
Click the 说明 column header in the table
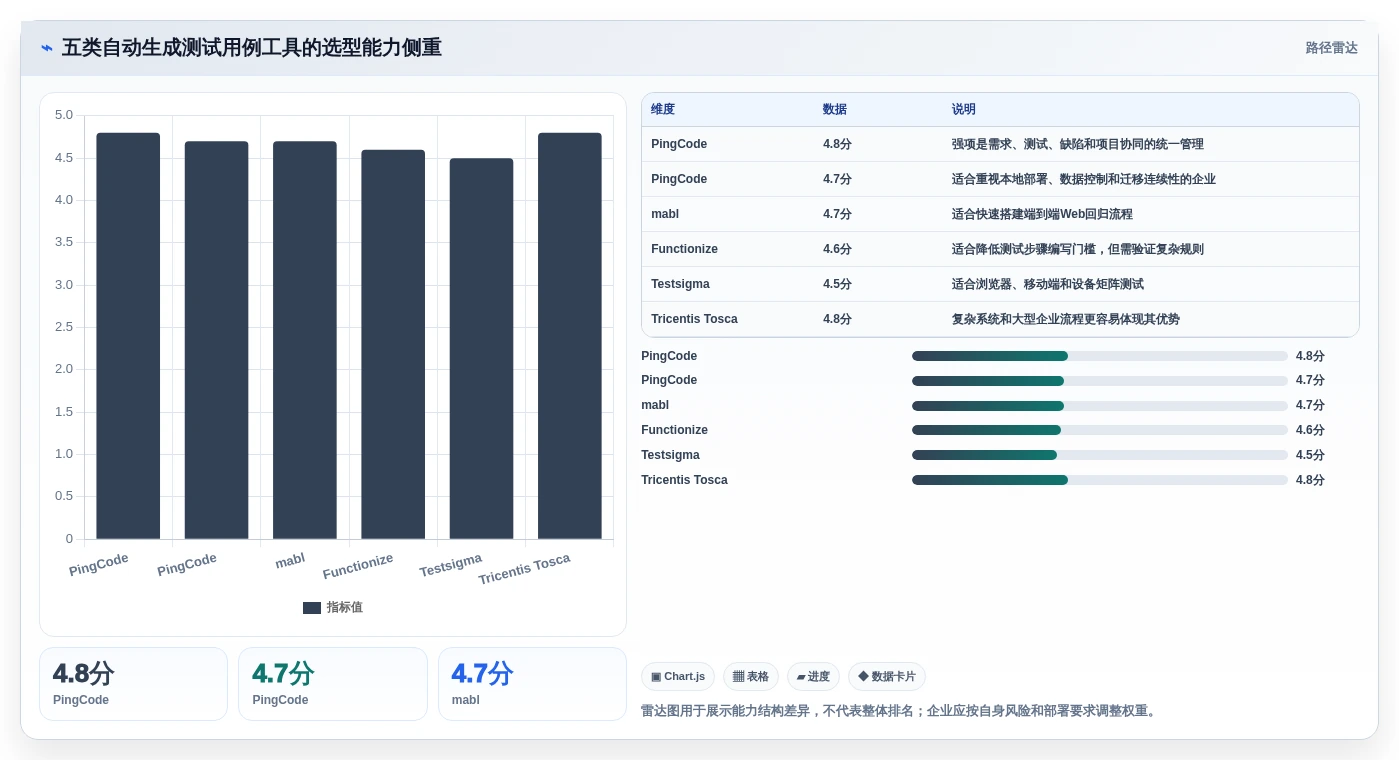964,110
